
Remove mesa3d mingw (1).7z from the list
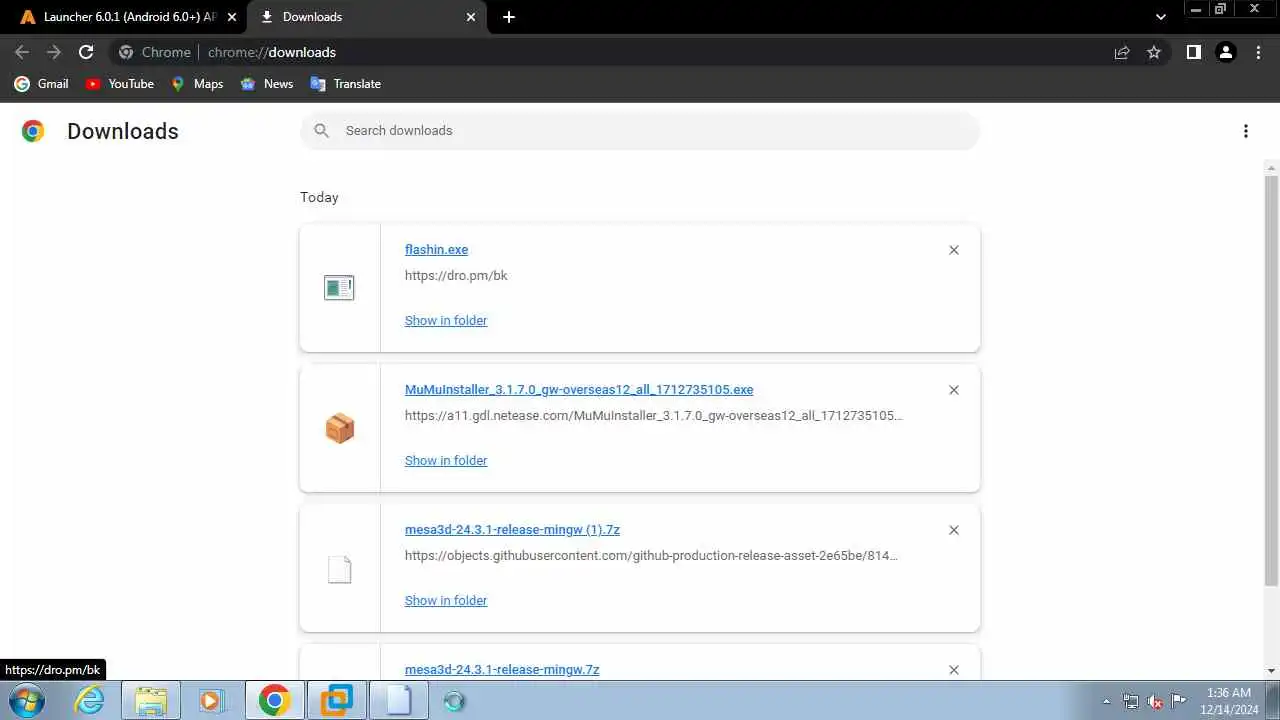[x=954, y=530]
